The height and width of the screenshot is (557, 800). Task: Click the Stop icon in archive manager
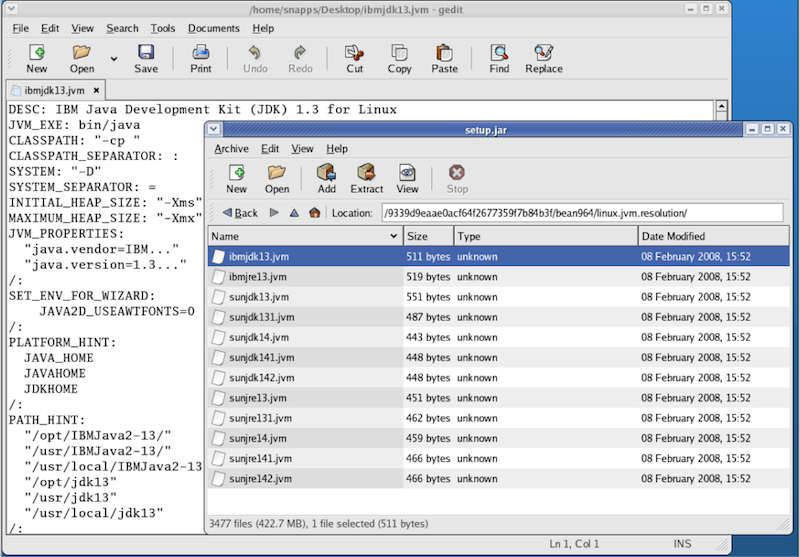tap(457, 172)
